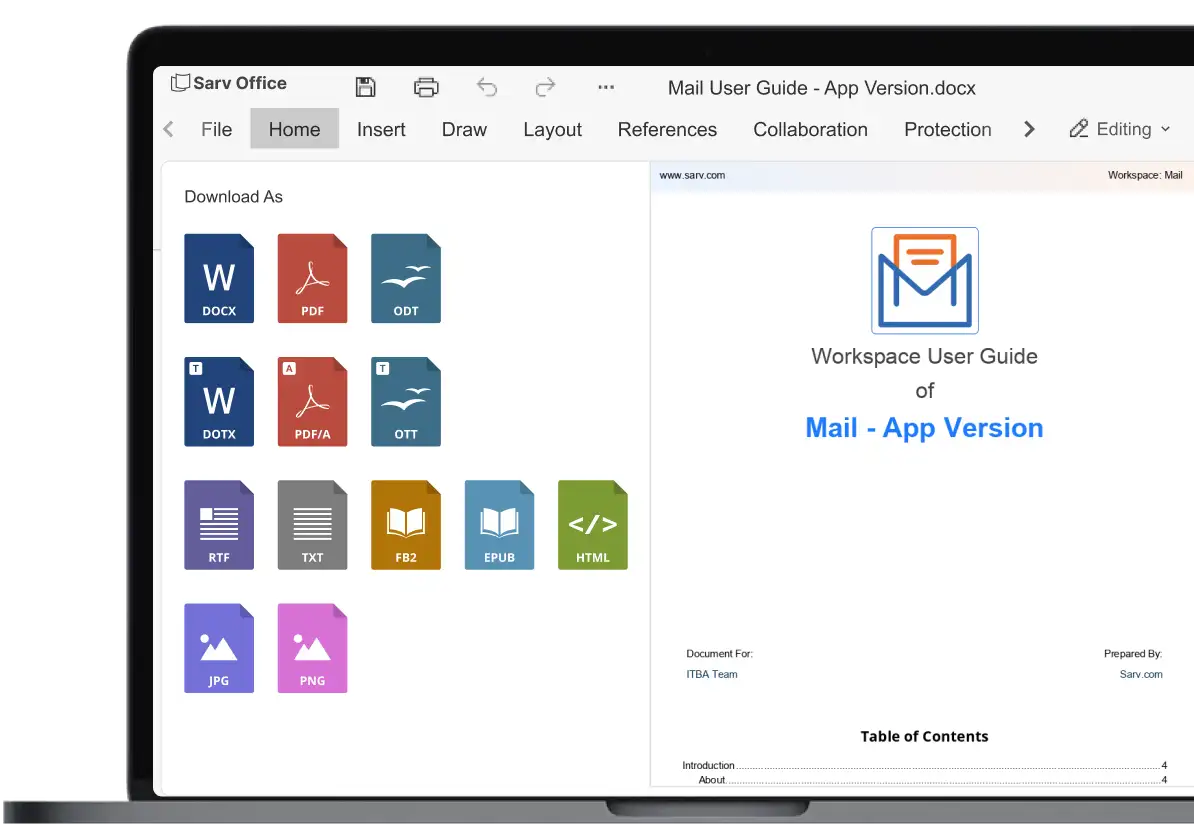This screenshot has width=1194, height=824.
Task: Open the File tab
Action: pos(216,129)
